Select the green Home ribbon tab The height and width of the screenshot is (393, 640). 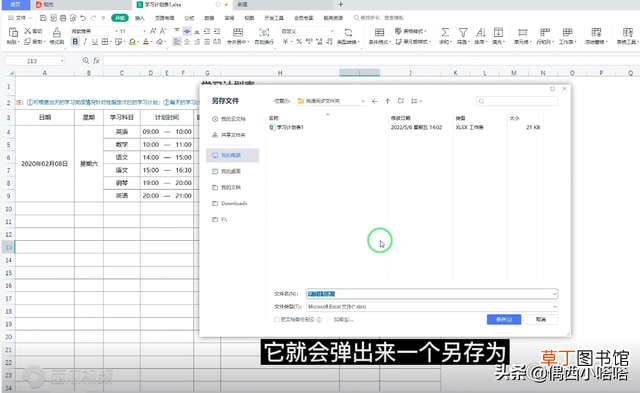tap(120, 18)
